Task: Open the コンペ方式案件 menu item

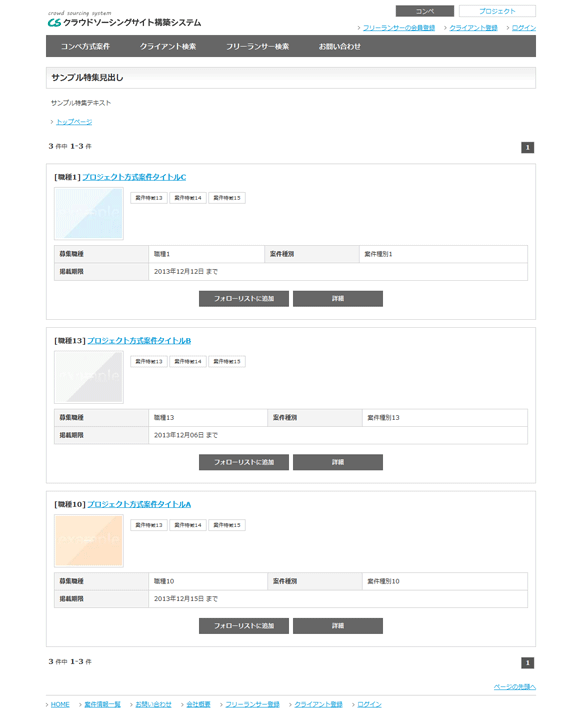Action: point(85,46)
